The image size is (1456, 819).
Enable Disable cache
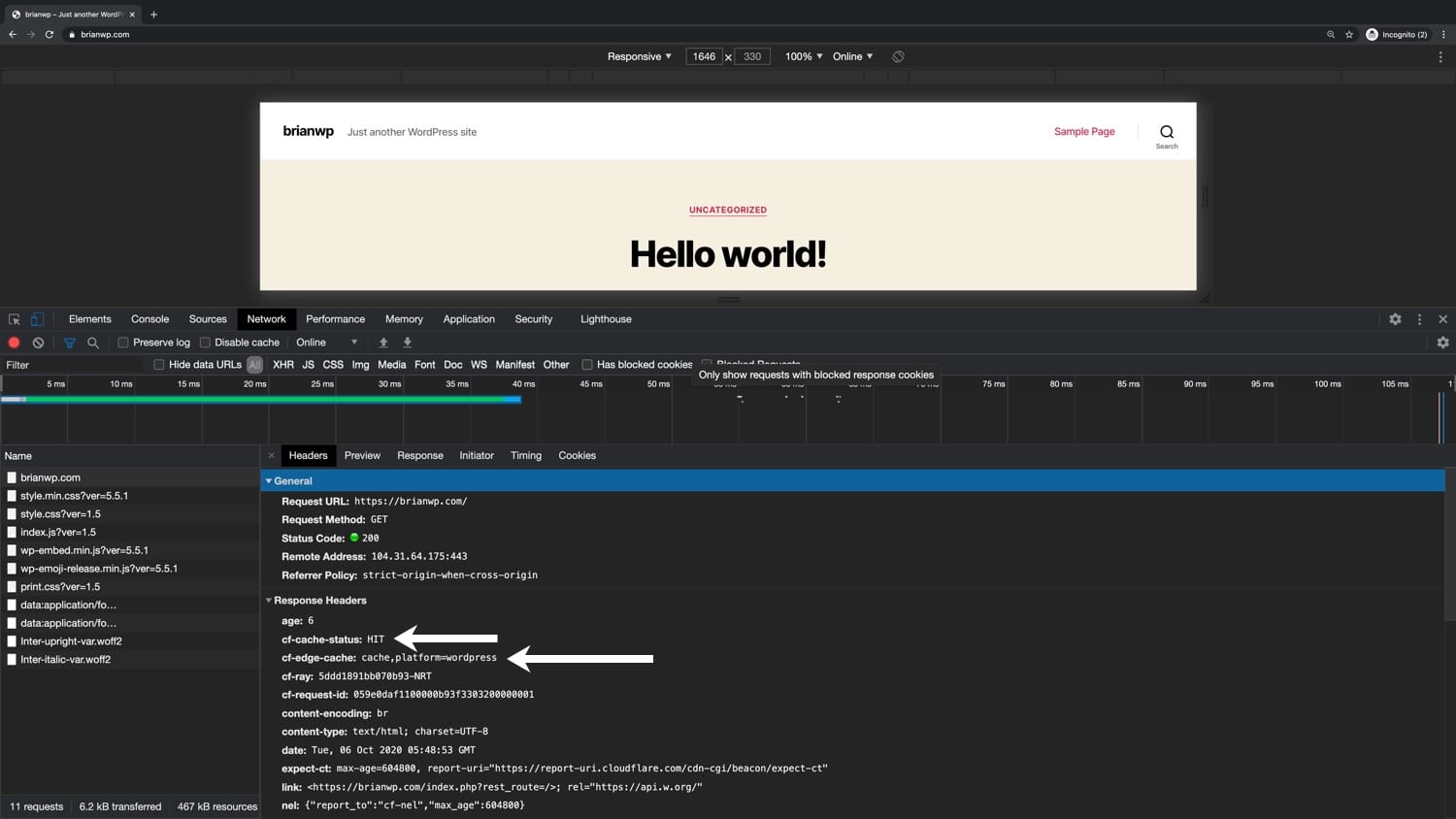(206, 343)
